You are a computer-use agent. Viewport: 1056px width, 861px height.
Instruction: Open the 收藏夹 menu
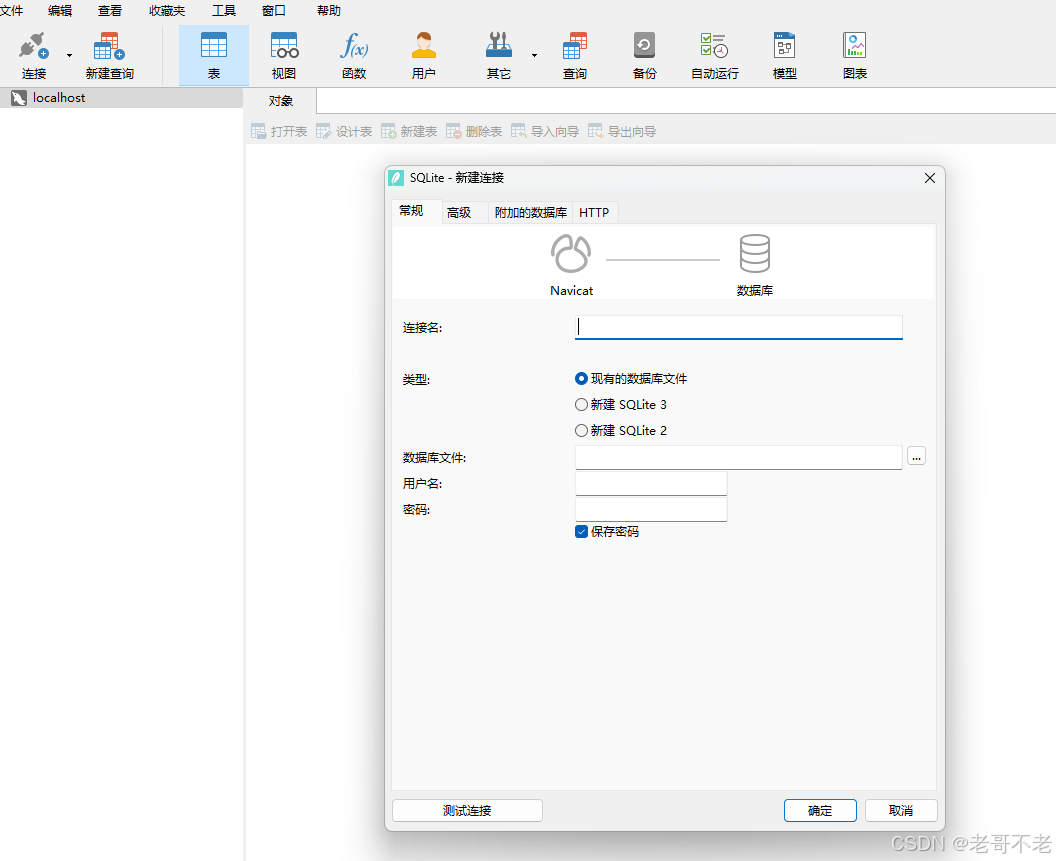click(x=167, y=11)
